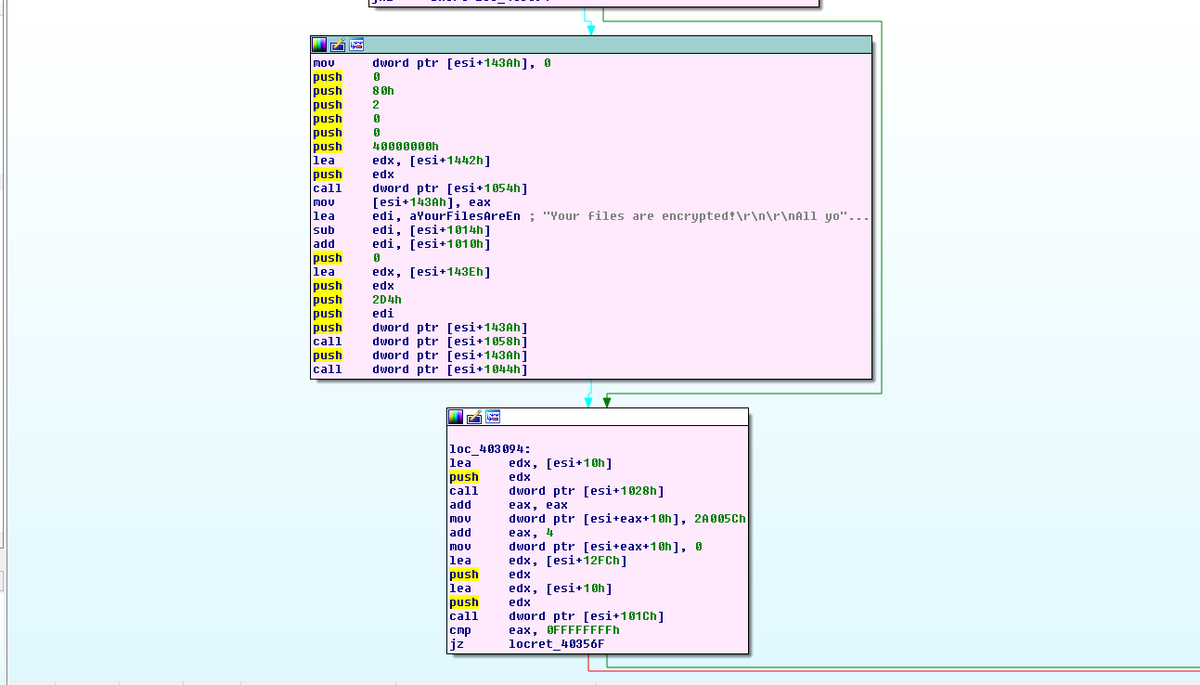Click the pencil edit icon on the upper node
The height and width of the screenshot is (685, 1200).
click(x=337, y=45)
